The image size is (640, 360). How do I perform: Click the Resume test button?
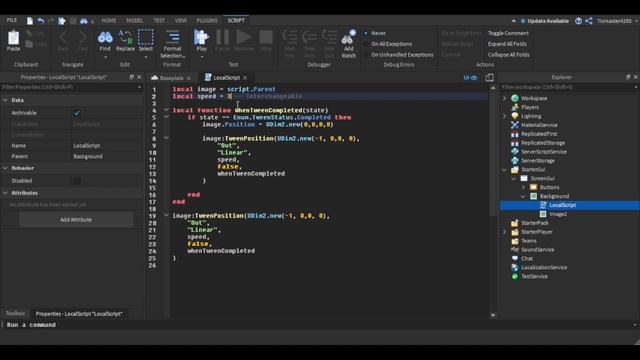coord(244,37)
